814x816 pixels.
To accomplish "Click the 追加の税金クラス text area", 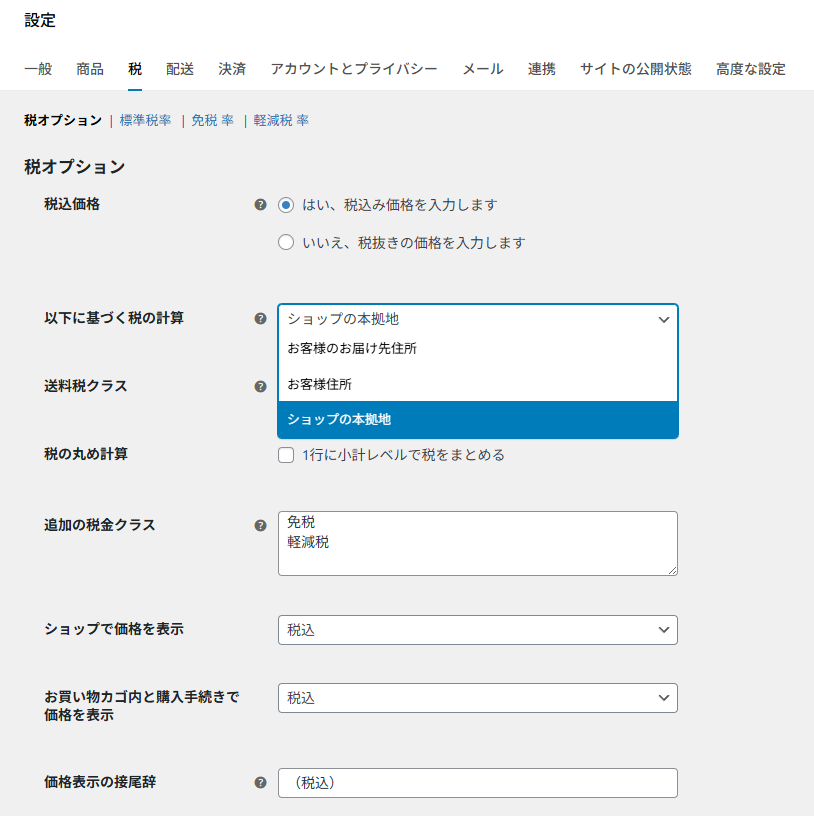I will 477,543.
